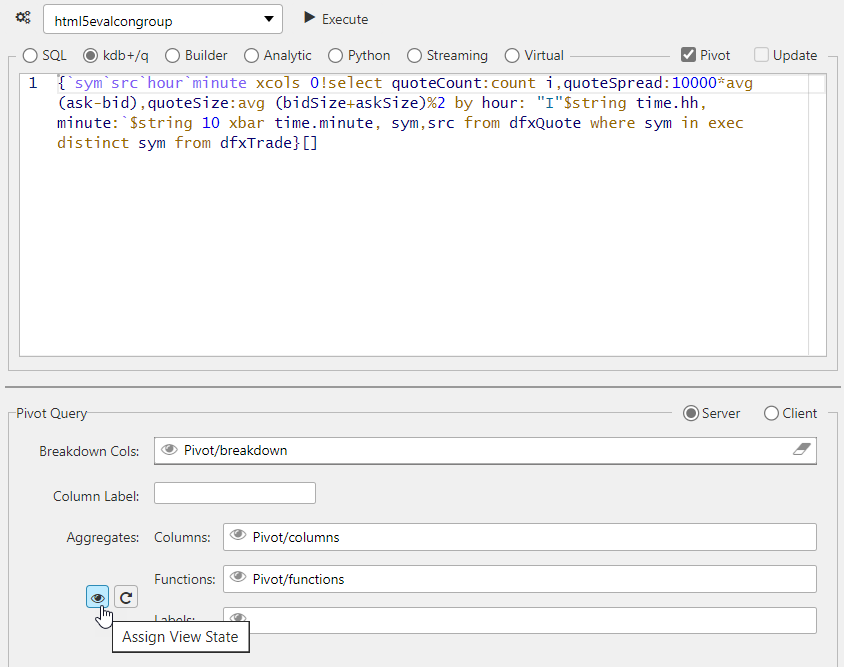
Task: Click the eye icon in Pivot/columns field
Action: click(x=237, y=535)
